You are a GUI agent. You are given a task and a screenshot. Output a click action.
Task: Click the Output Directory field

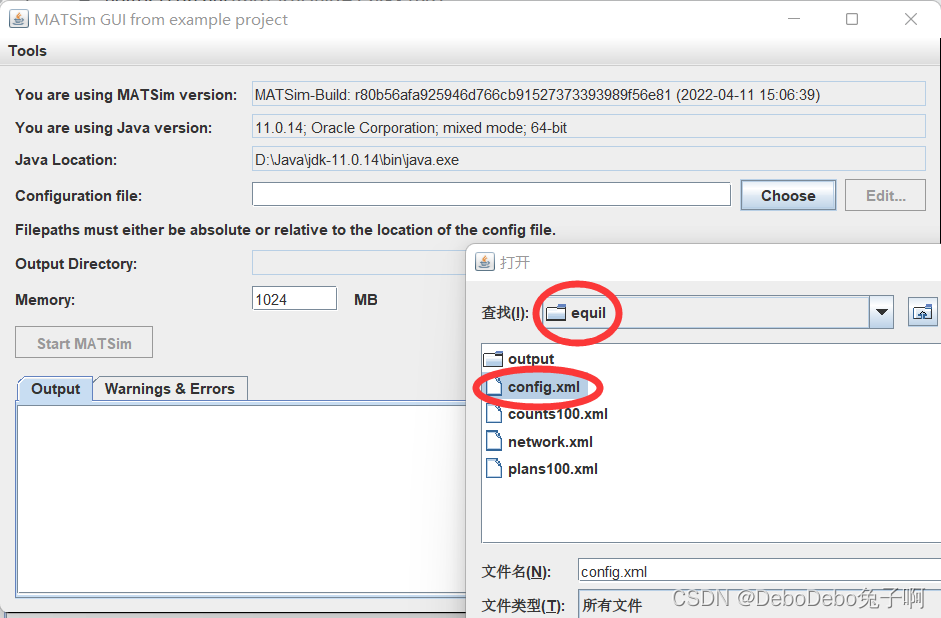359,263
